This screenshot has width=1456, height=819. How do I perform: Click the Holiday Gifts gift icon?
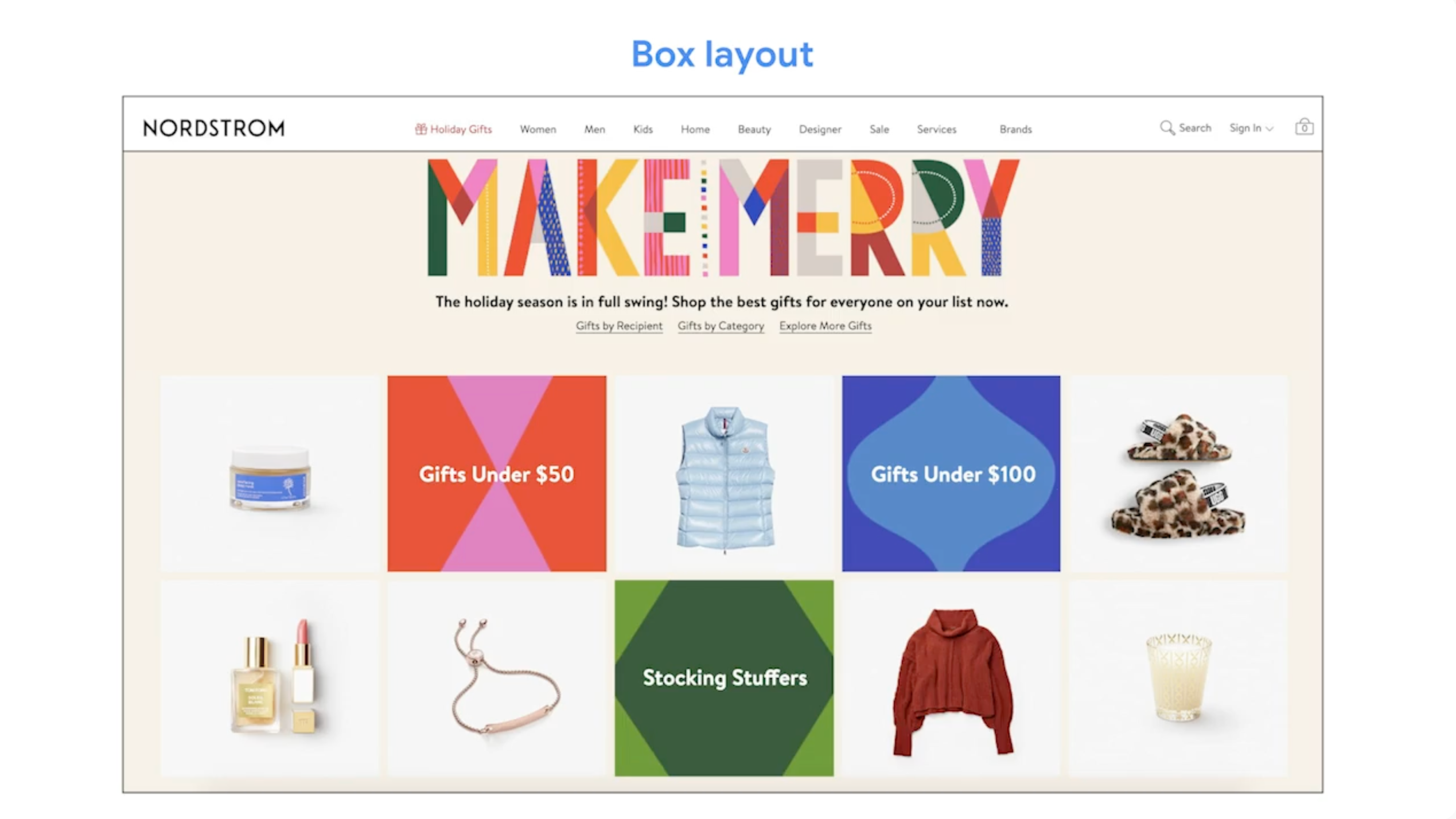click(421, 129)
